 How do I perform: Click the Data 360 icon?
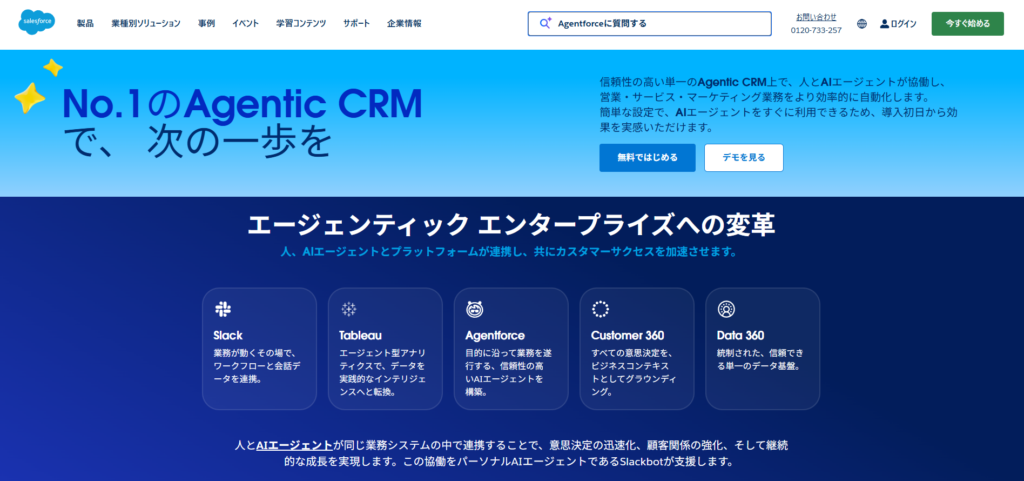tap(726, 309)
